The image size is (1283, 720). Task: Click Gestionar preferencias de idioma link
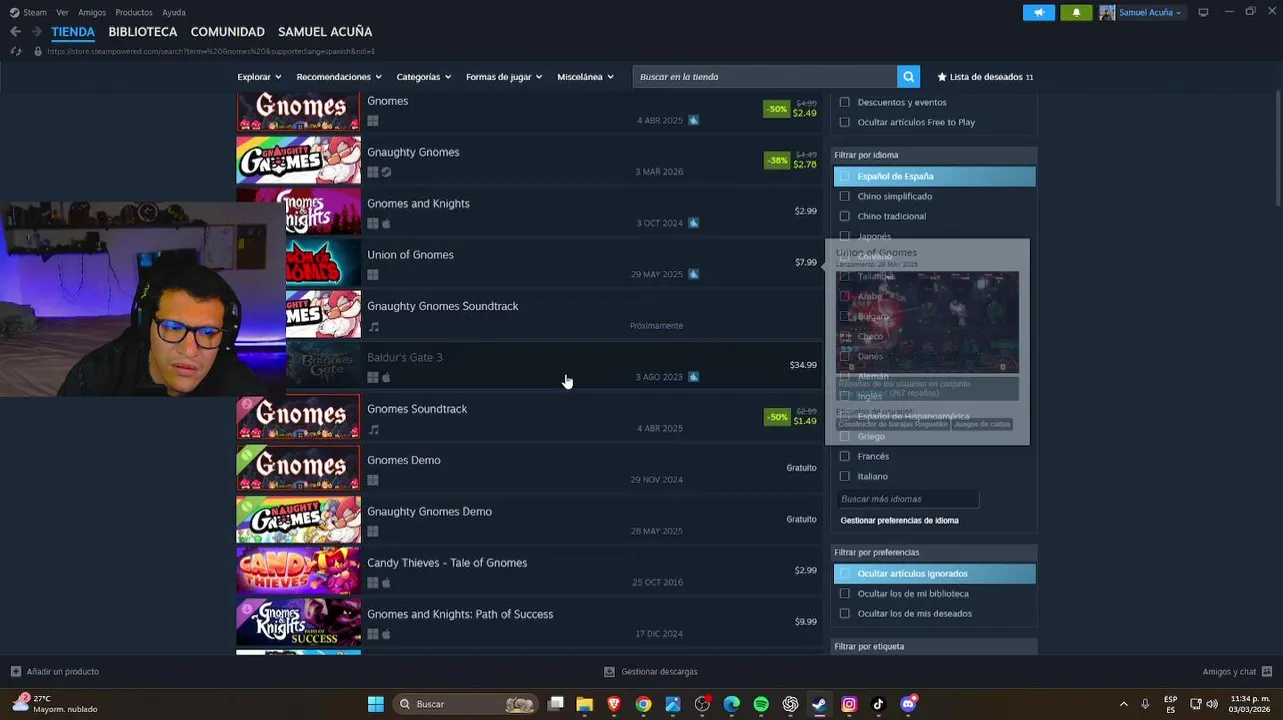tap(899, 521)
